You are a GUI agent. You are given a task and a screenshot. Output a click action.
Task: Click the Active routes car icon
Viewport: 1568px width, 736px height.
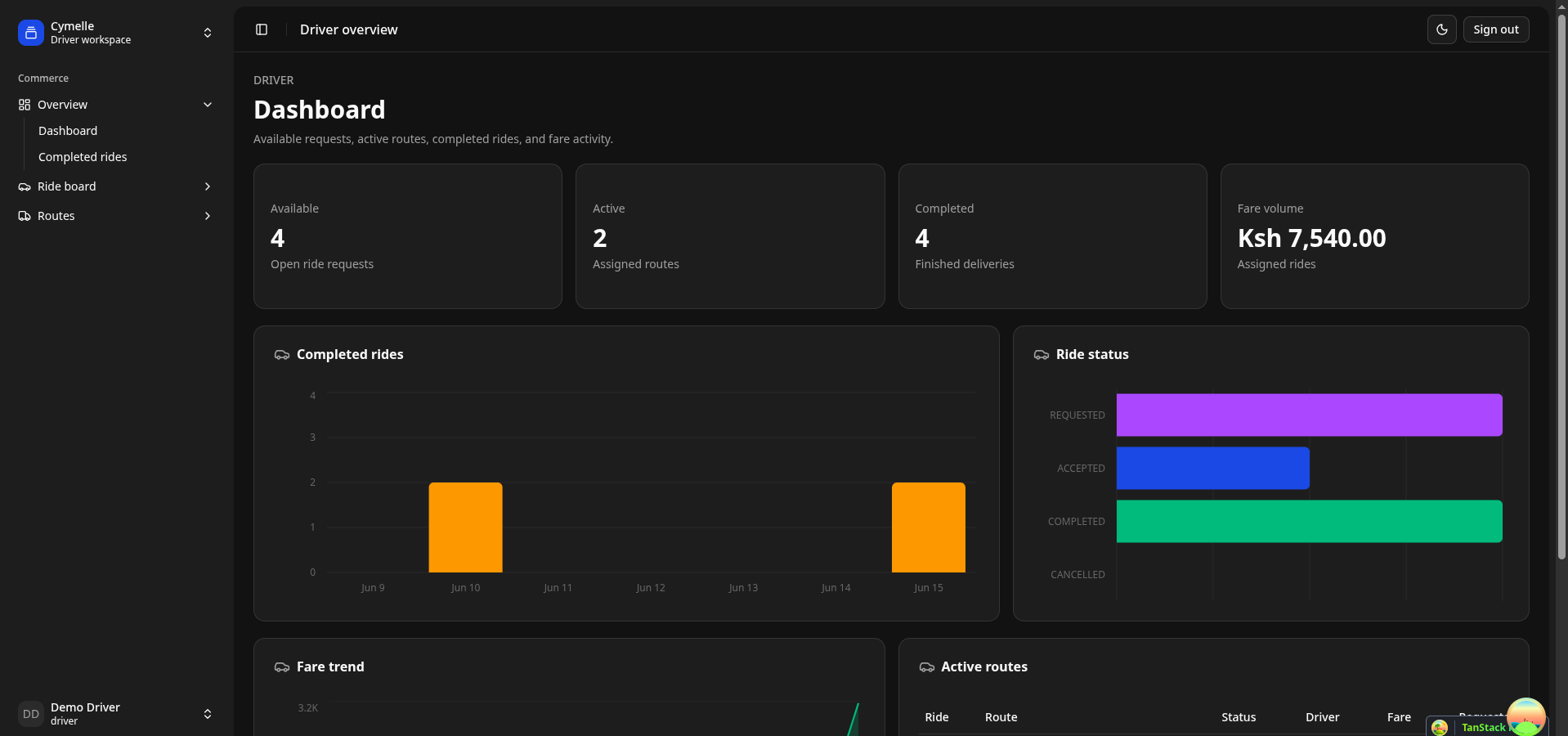click(927, 667)
